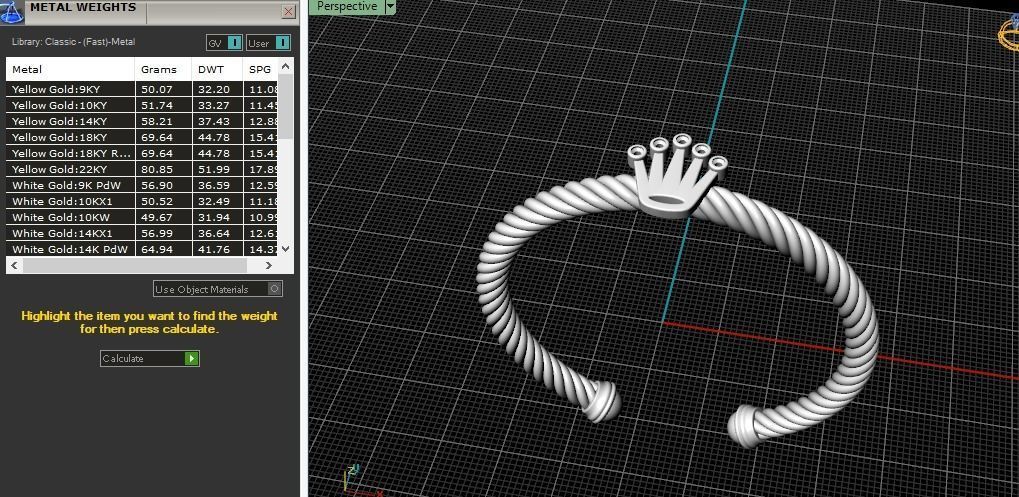Click the Metal Weights panel logo icon
1019x497 pixels.
[x=12, y=12]
